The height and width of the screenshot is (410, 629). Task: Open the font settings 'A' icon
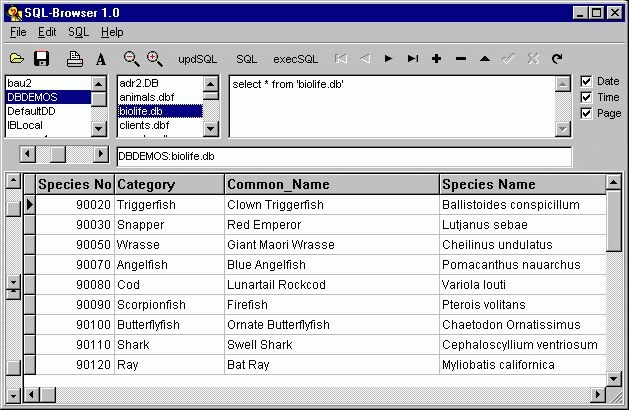[100, 59]
